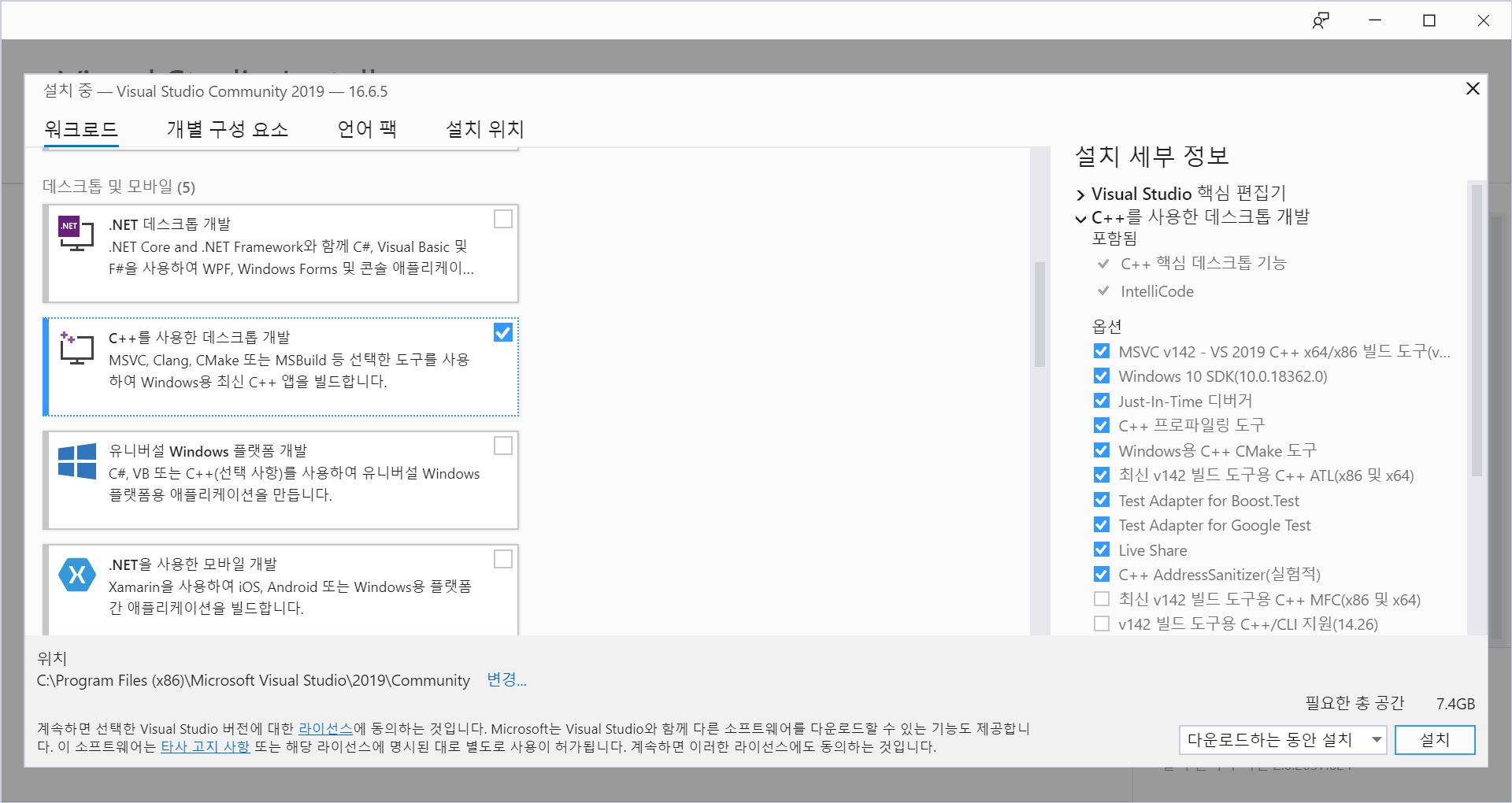
Task: Check C++ MFC(x86 및 x64) option
Action: [x=1102, y=599]
